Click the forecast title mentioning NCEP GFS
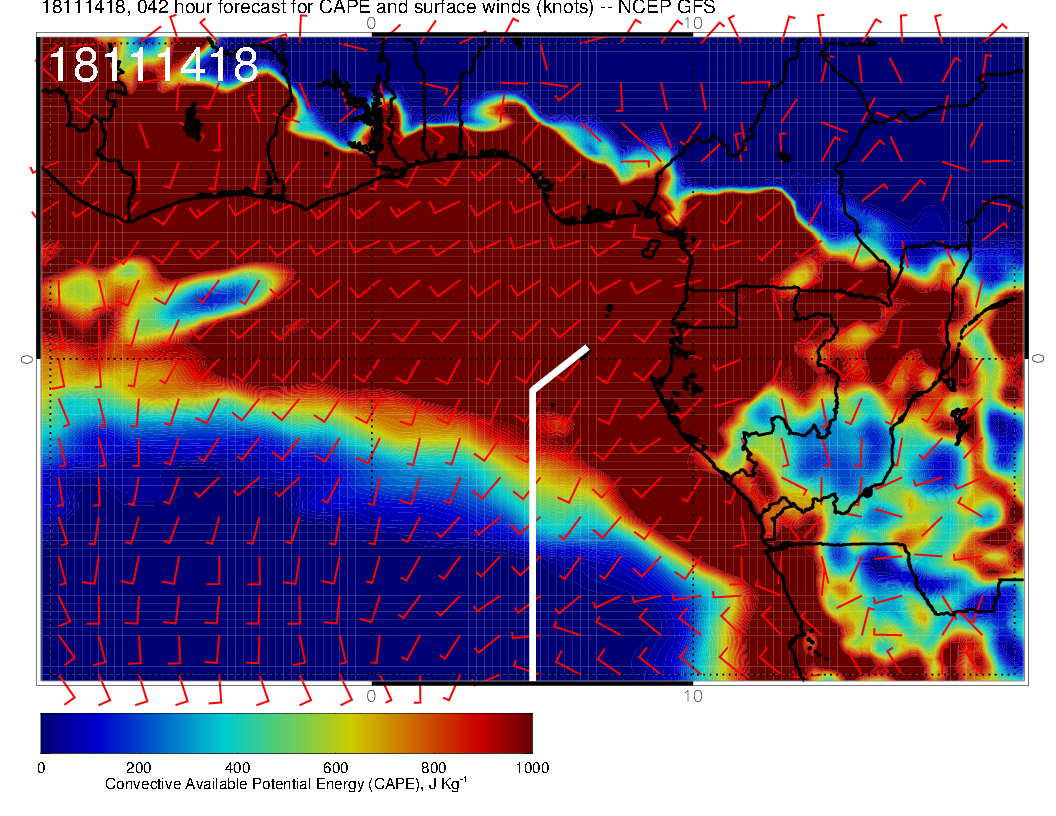 (x=378, y=7)
